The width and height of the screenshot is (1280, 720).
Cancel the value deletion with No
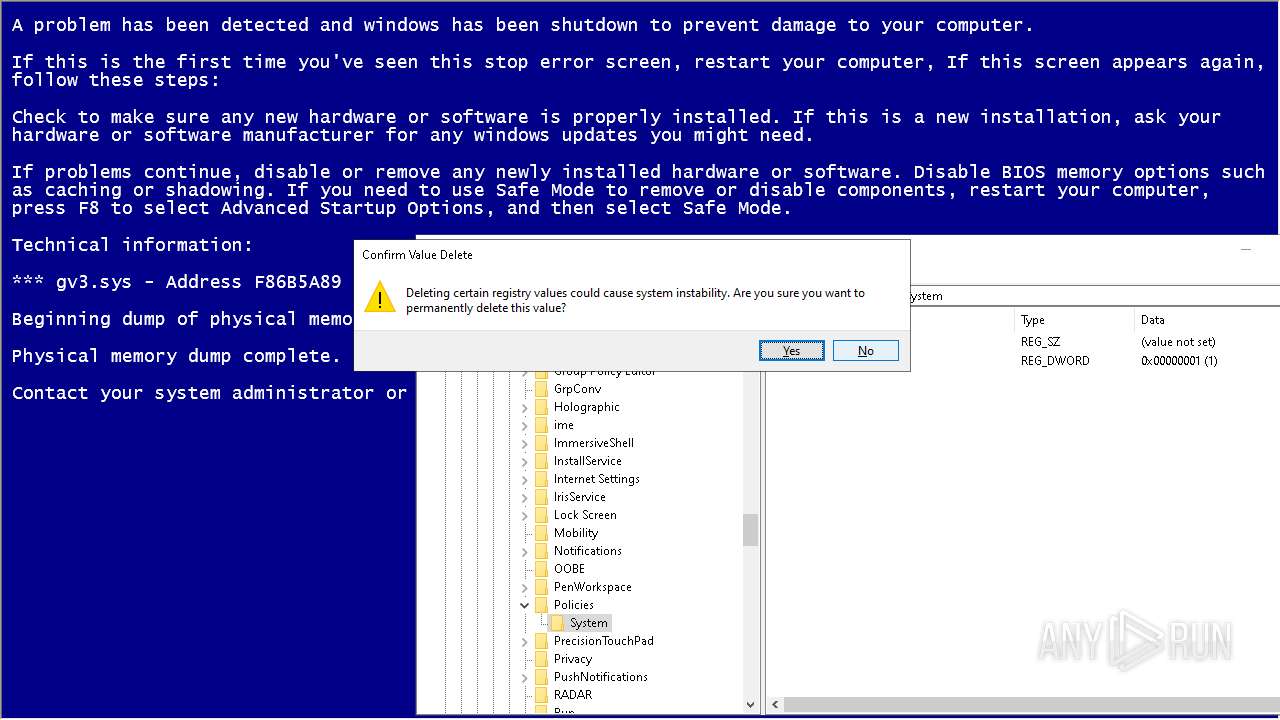tap(865, 350)
